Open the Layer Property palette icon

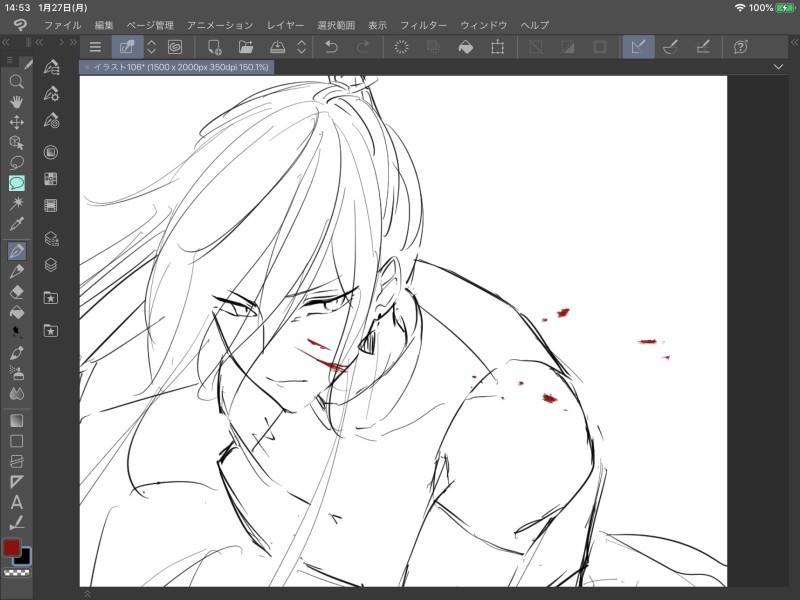click(x=51, y=238)
